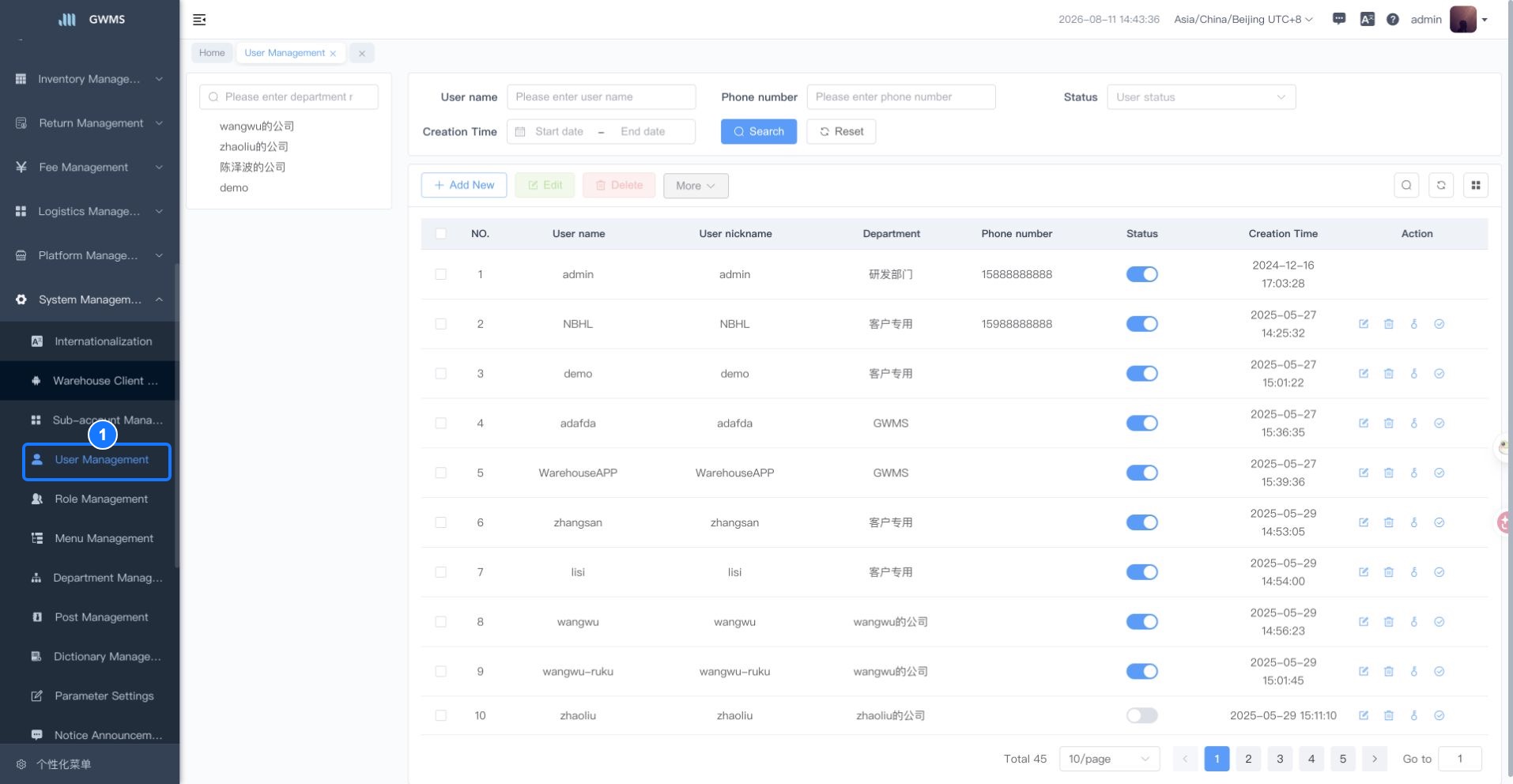Assign roles to NBHL via check-circle icon
This screenshot has height=784, width=1513.
click(x=1439, y=324)
